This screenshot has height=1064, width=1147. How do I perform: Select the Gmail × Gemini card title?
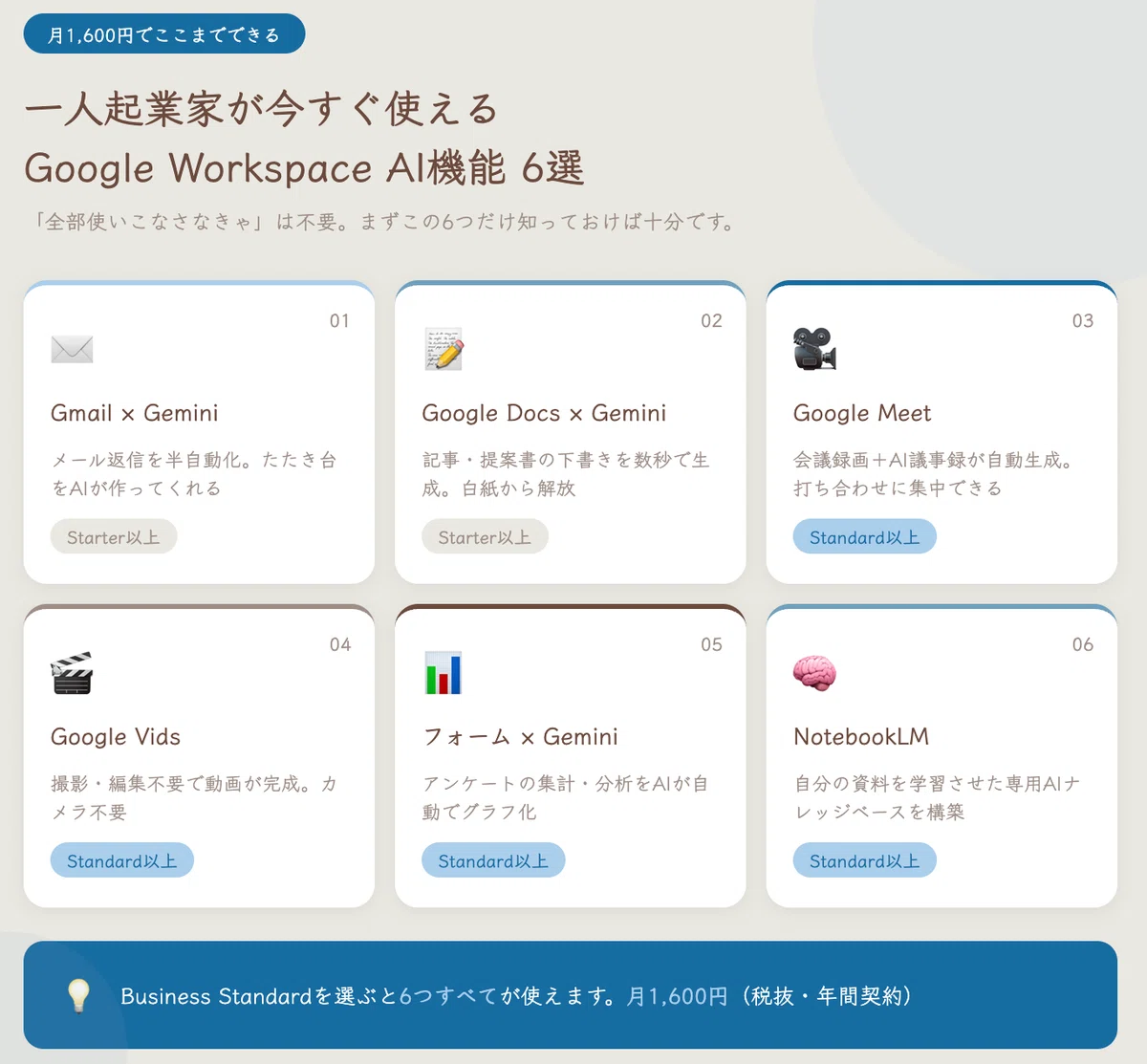point(135,413)
